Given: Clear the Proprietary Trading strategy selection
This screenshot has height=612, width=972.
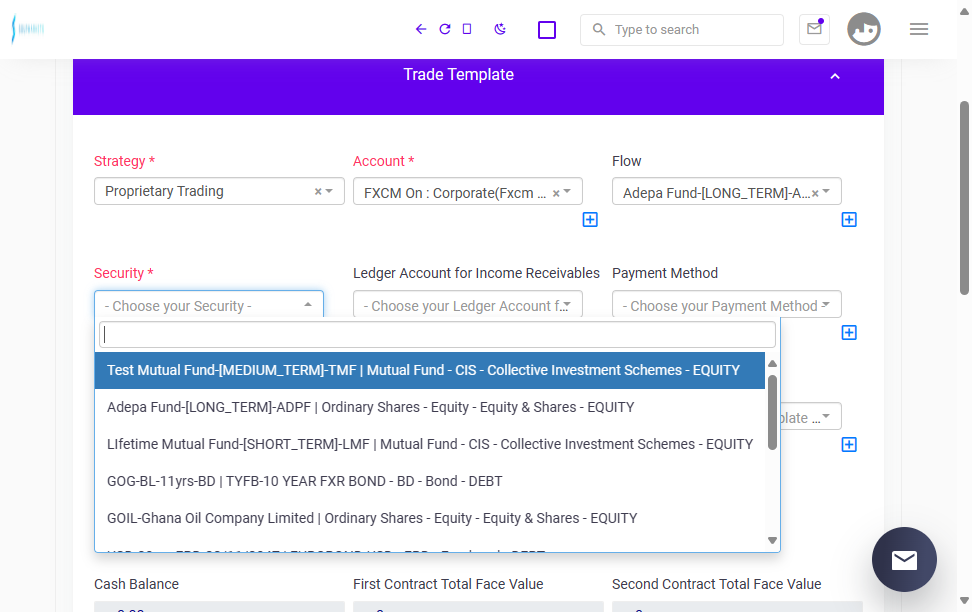Looking at the screenshot, I should [318, 192].
